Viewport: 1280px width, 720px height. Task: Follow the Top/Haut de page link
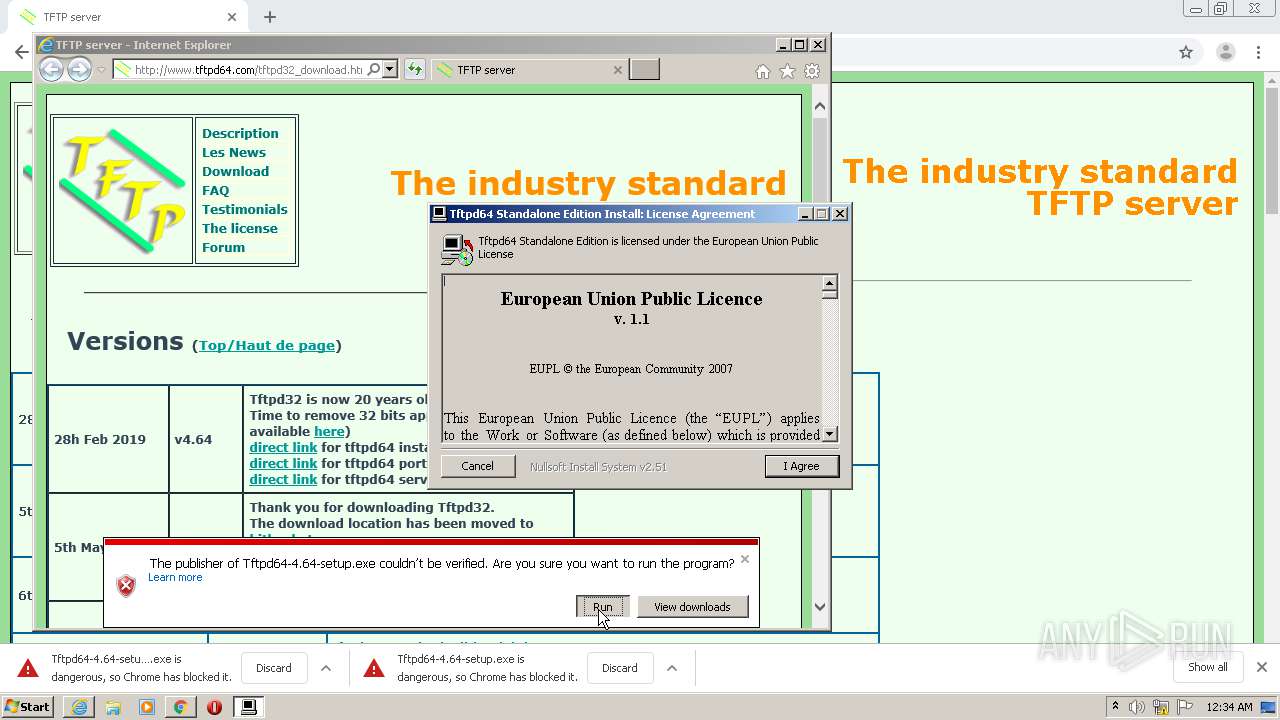(267, 345)
